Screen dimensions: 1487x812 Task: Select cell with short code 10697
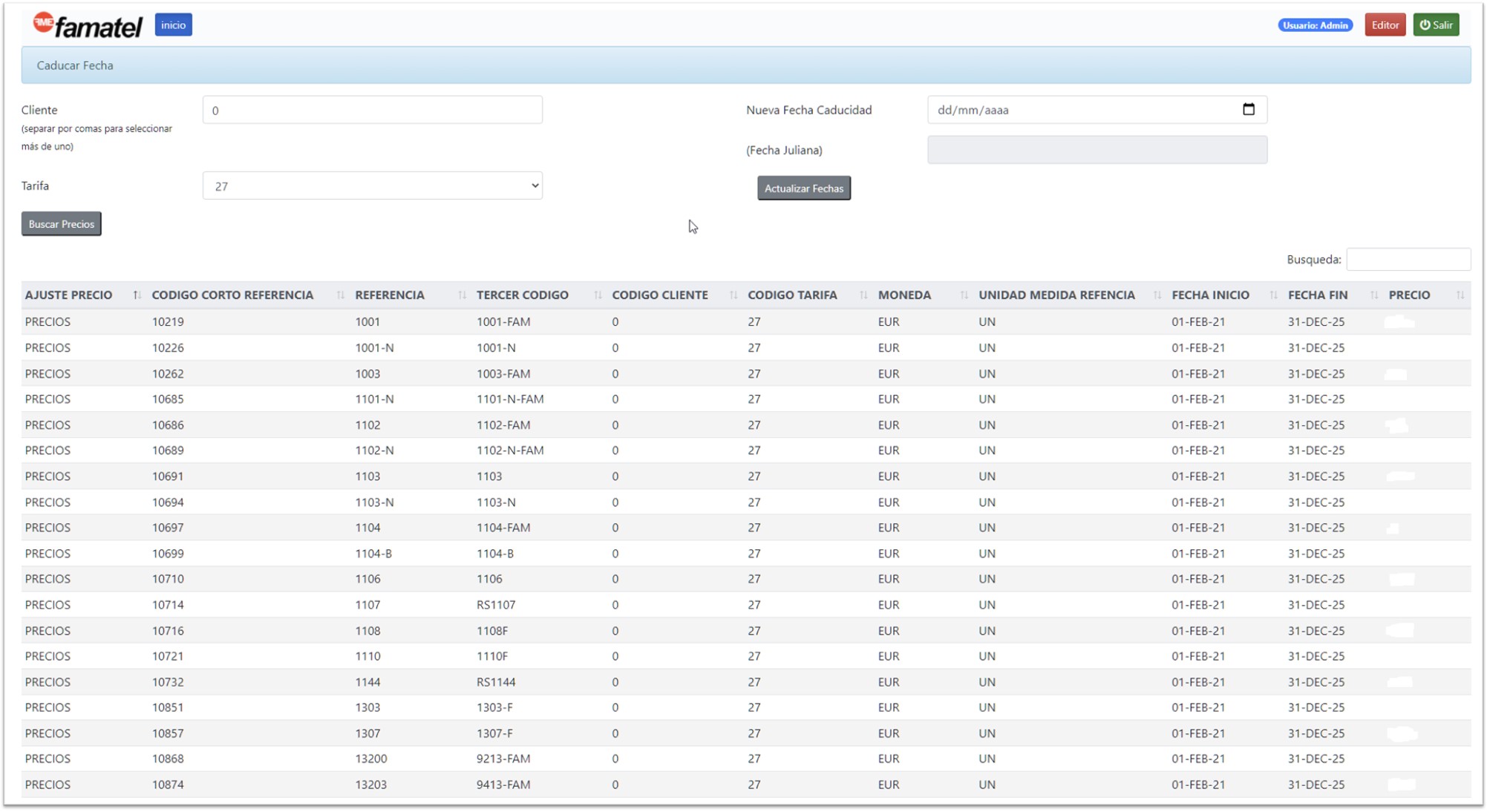[168, 528]
